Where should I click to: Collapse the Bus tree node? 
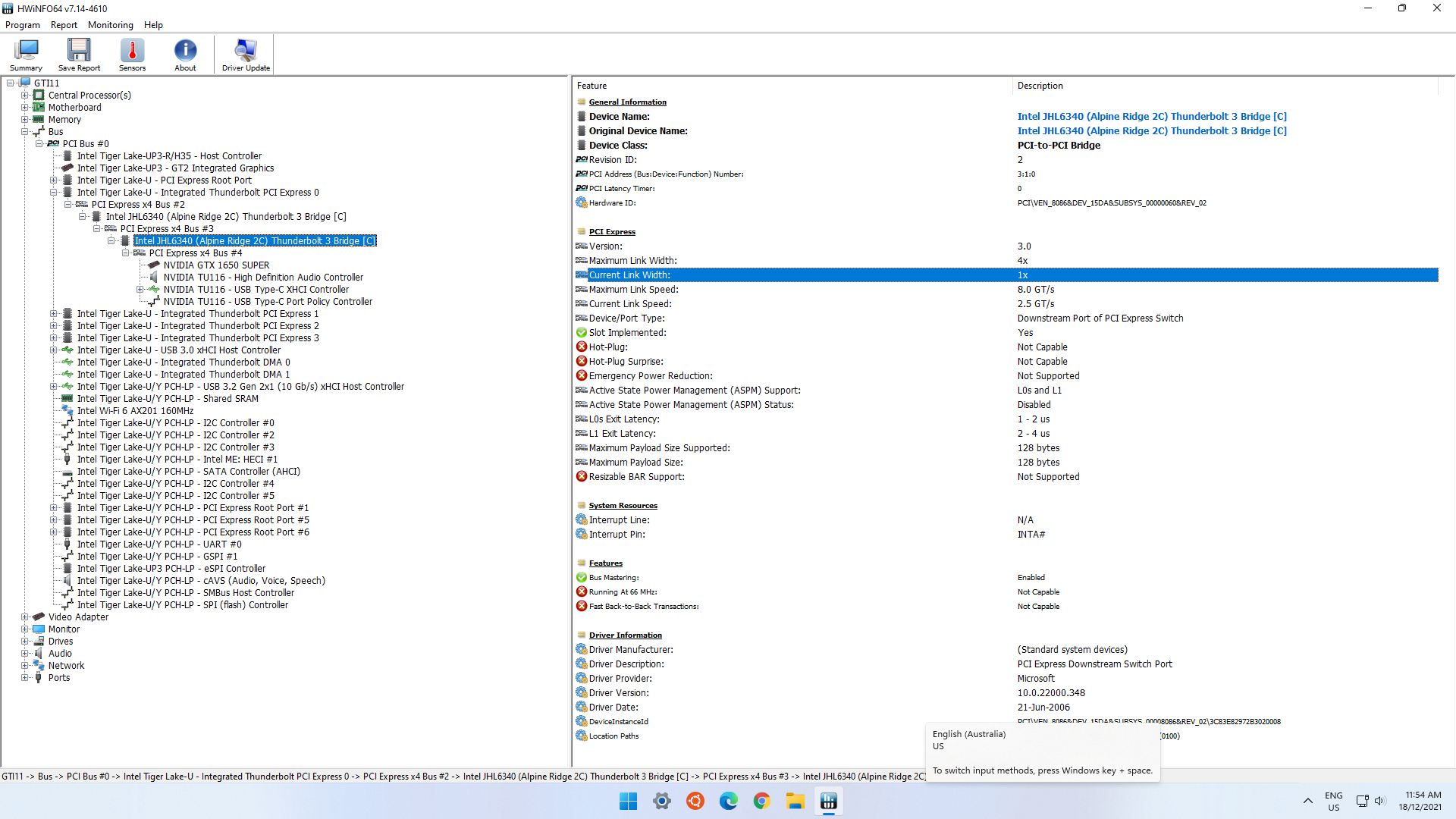tap(24, 132)
